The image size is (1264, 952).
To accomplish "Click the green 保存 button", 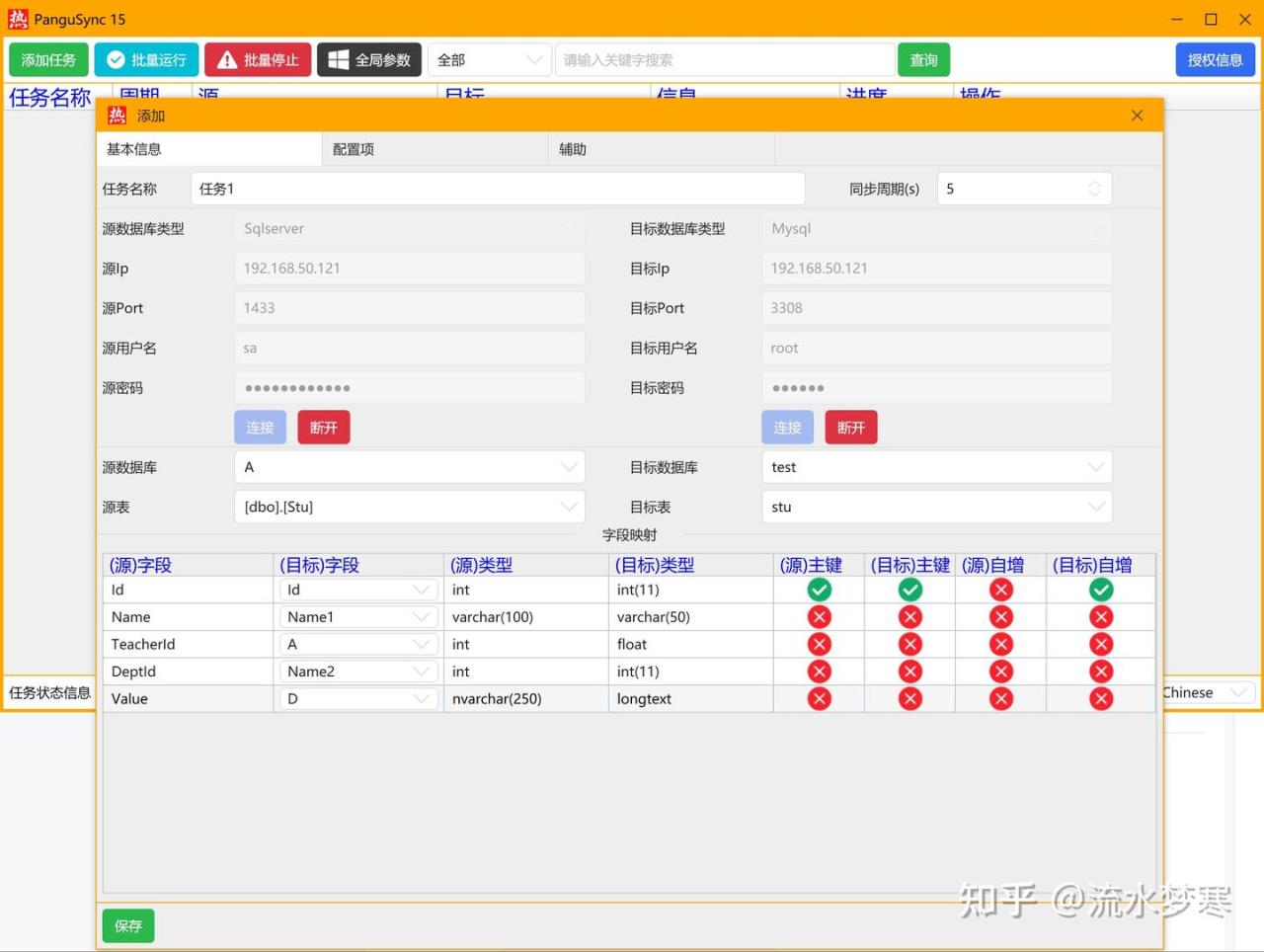I will pos(128,925).
